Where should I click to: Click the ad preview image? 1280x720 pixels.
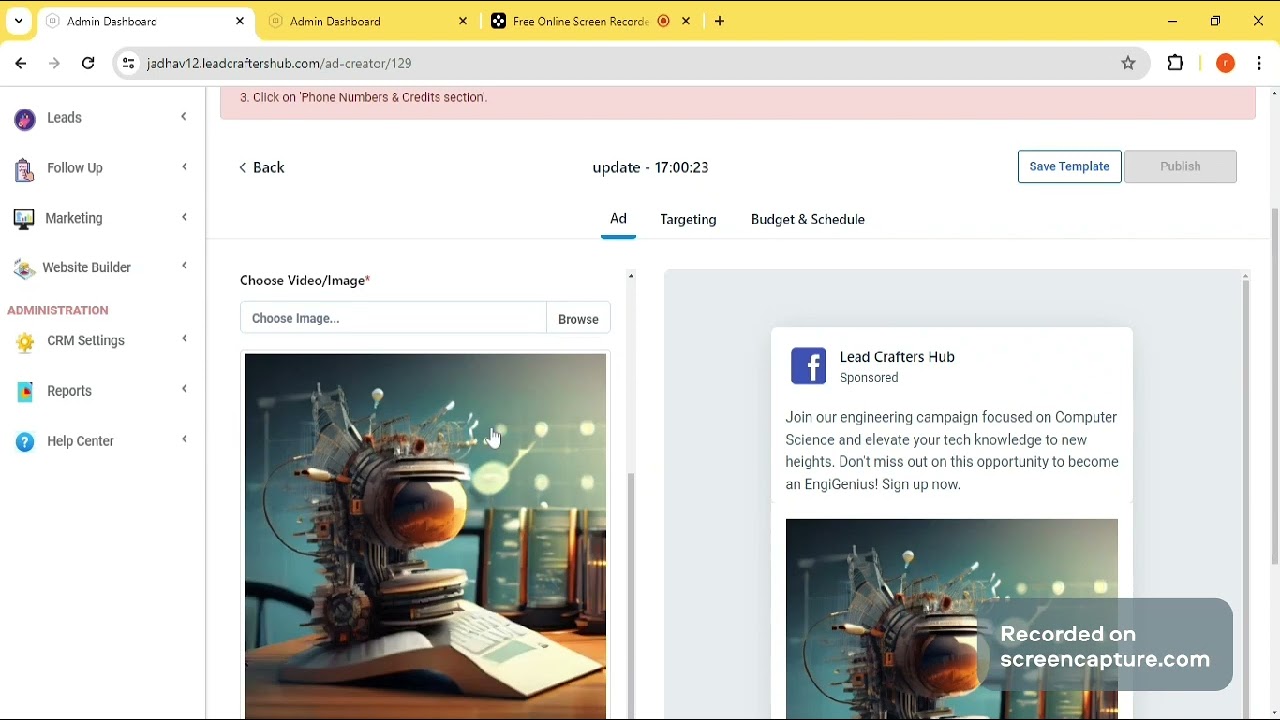click(952, 618)
